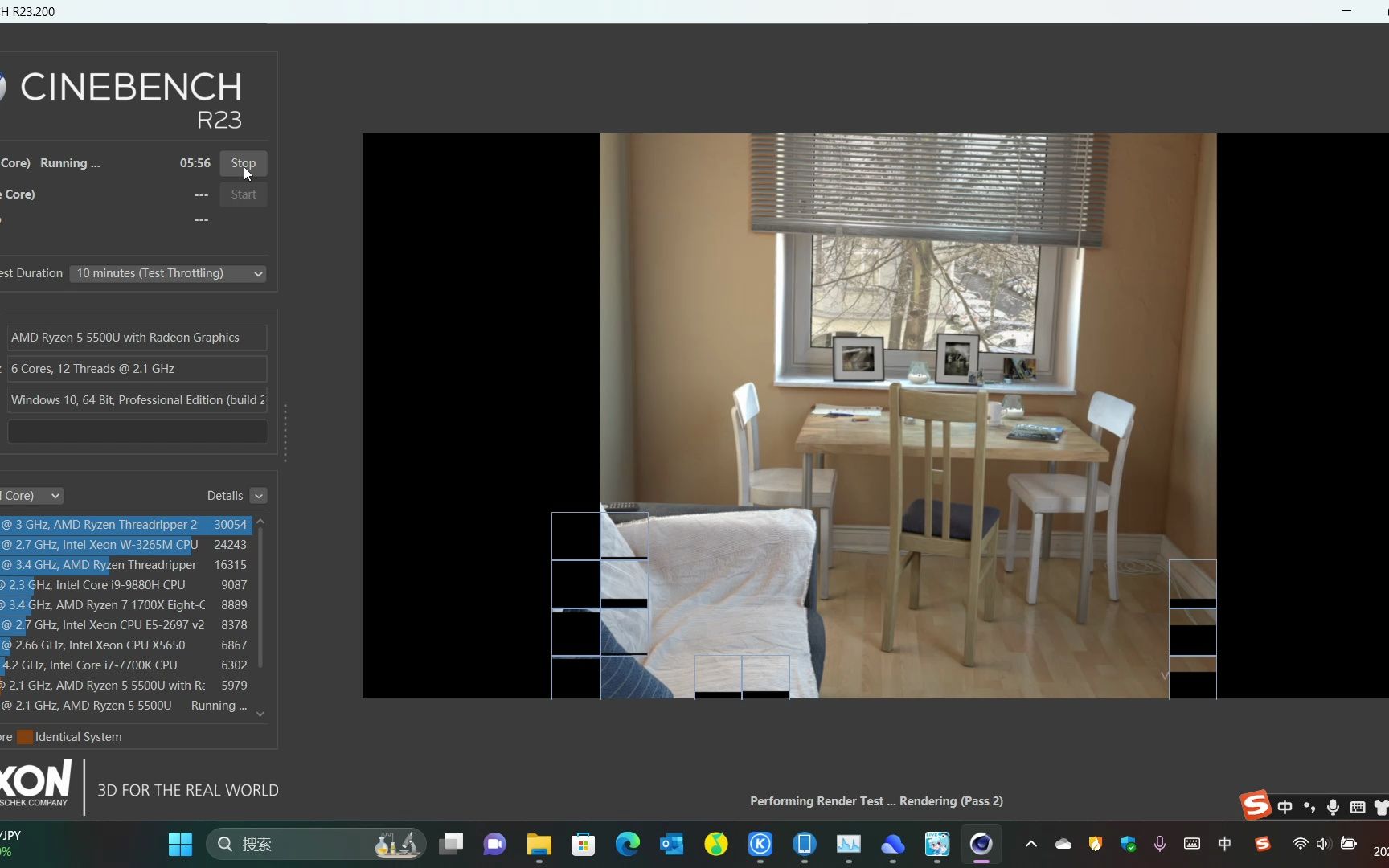
Task: Select the AMD Ryzen 5 5500U Running row
Action: coord(126,706)
